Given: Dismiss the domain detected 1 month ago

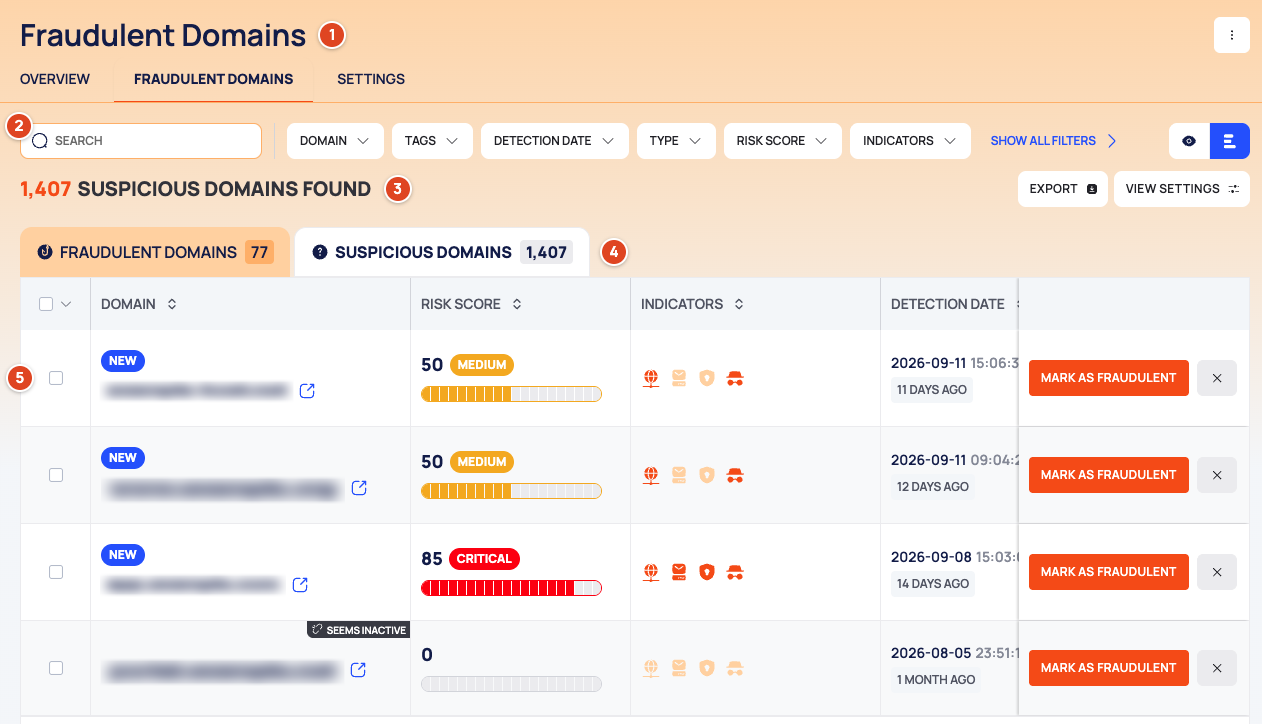Looking at the screenshot, I should [1217, 668].
